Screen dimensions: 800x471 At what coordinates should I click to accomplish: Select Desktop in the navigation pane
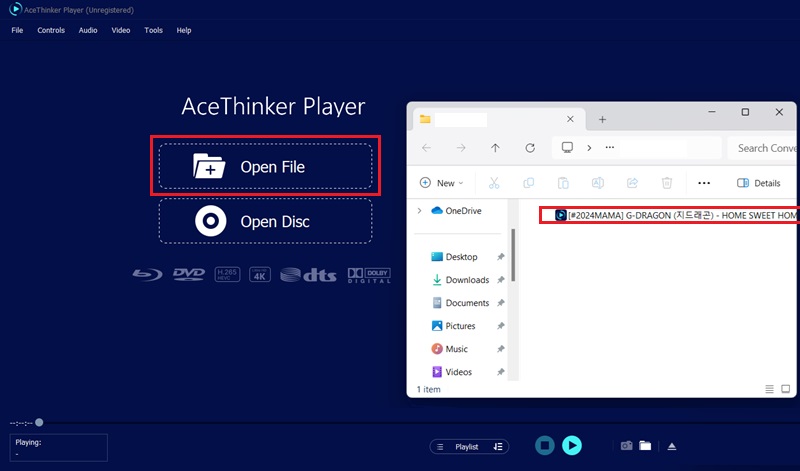(454, 257)
